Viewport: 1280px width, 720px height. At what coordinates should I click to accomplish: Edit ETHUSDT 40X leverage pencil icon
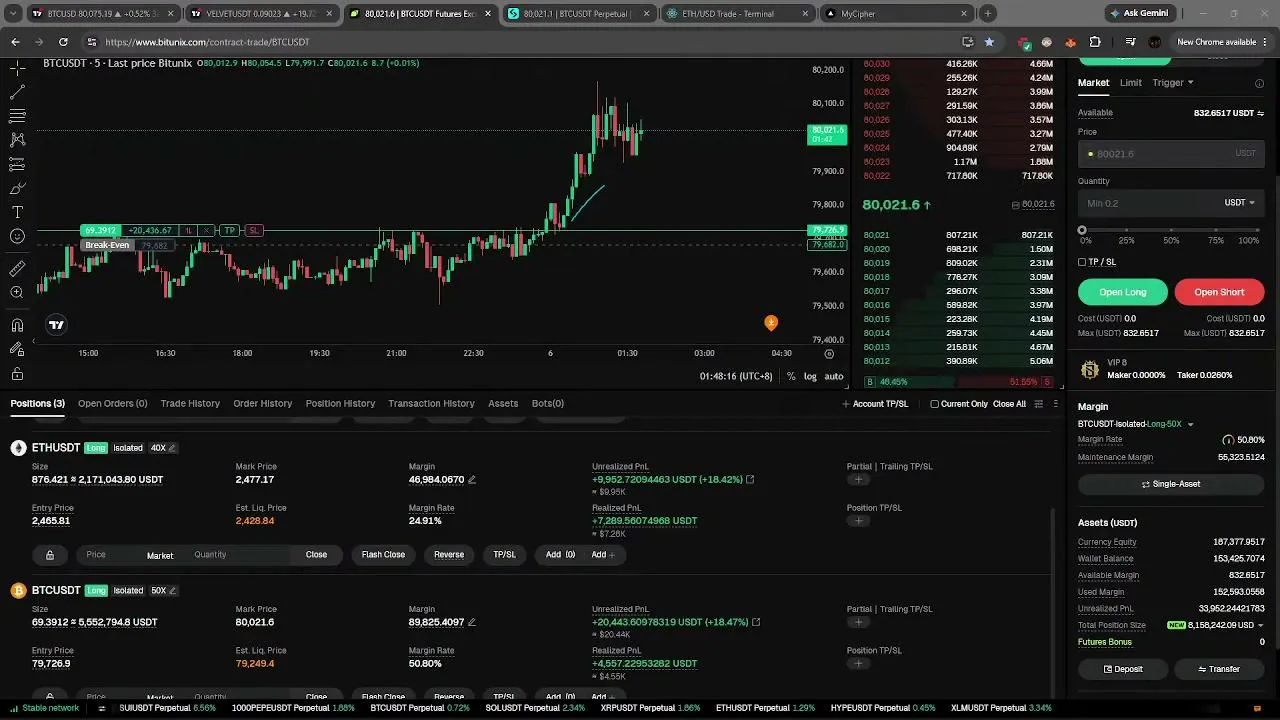172,448
